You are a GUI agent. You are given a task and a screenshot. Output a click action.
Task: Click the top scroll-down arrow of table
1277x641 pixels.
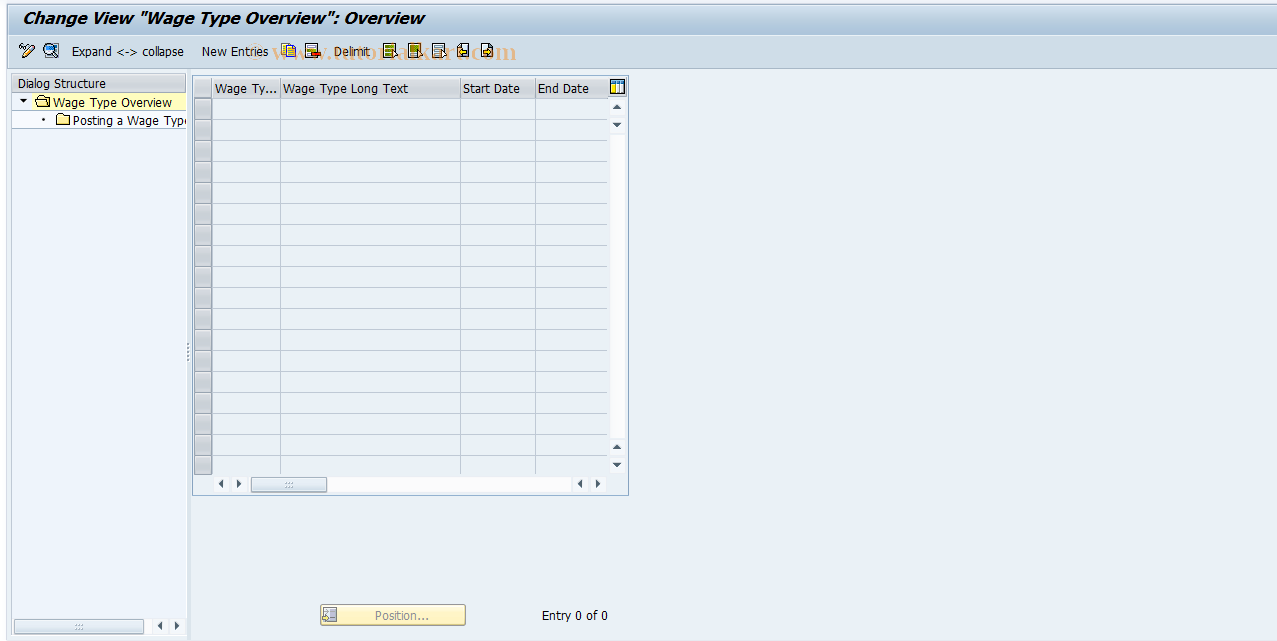[x=617, y=124]
